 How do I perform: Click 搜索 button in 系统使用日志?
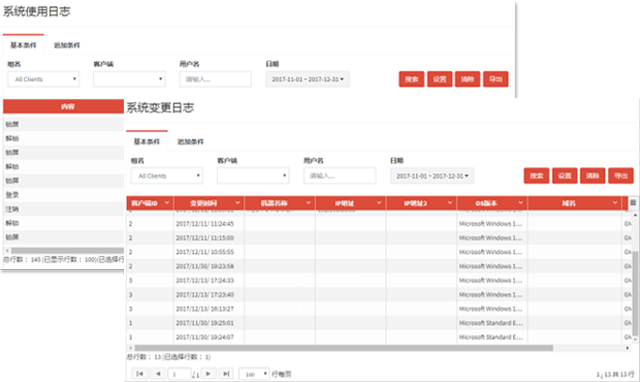pyautogui.click(x=411, y=79)
